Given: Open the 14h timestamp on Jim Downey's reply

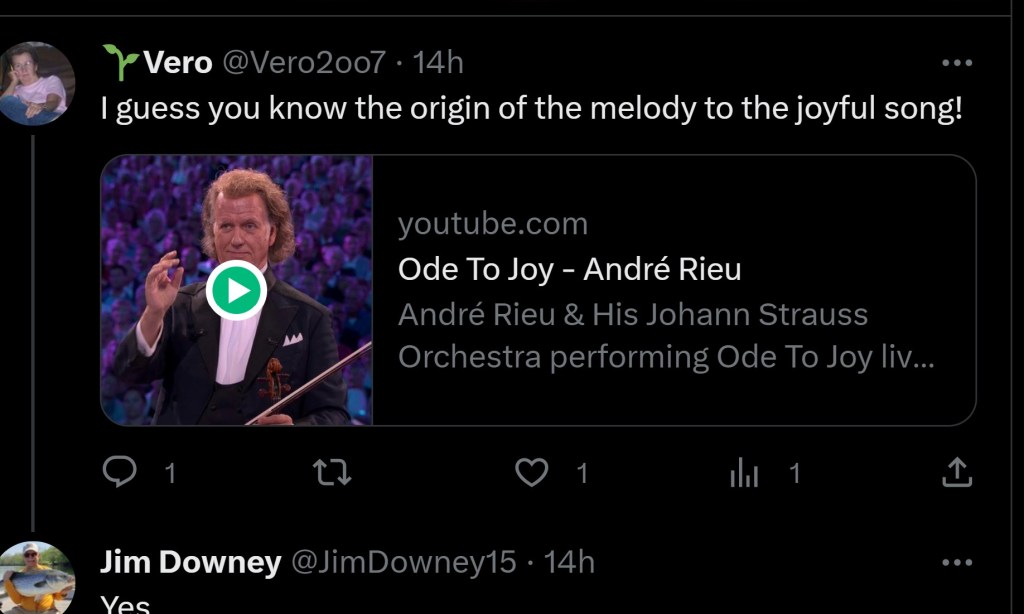Looking at the screenshot, I should pos(569,563).
